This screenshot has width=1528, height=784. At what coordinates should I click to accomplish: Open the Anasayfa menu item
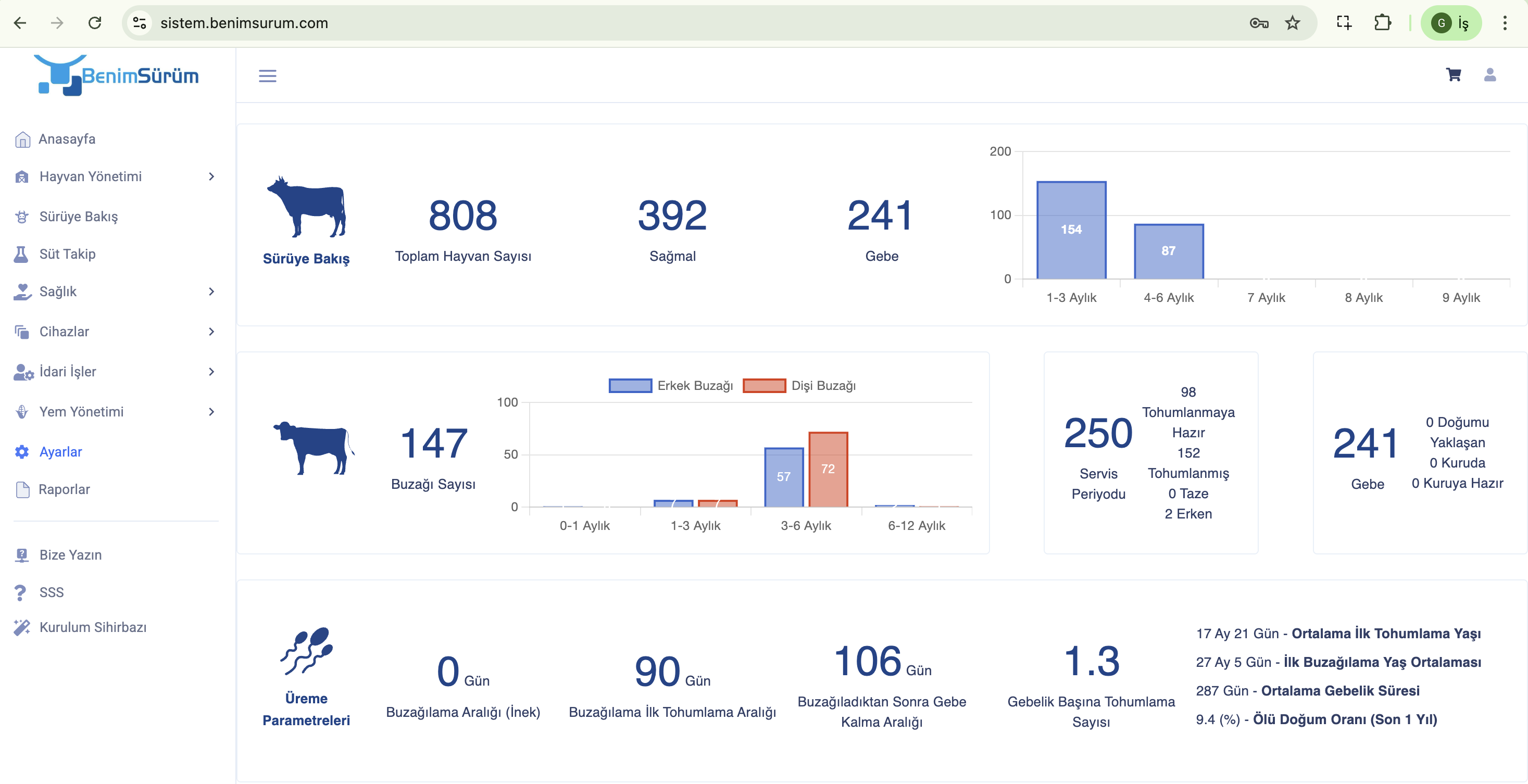coord(67,139)
